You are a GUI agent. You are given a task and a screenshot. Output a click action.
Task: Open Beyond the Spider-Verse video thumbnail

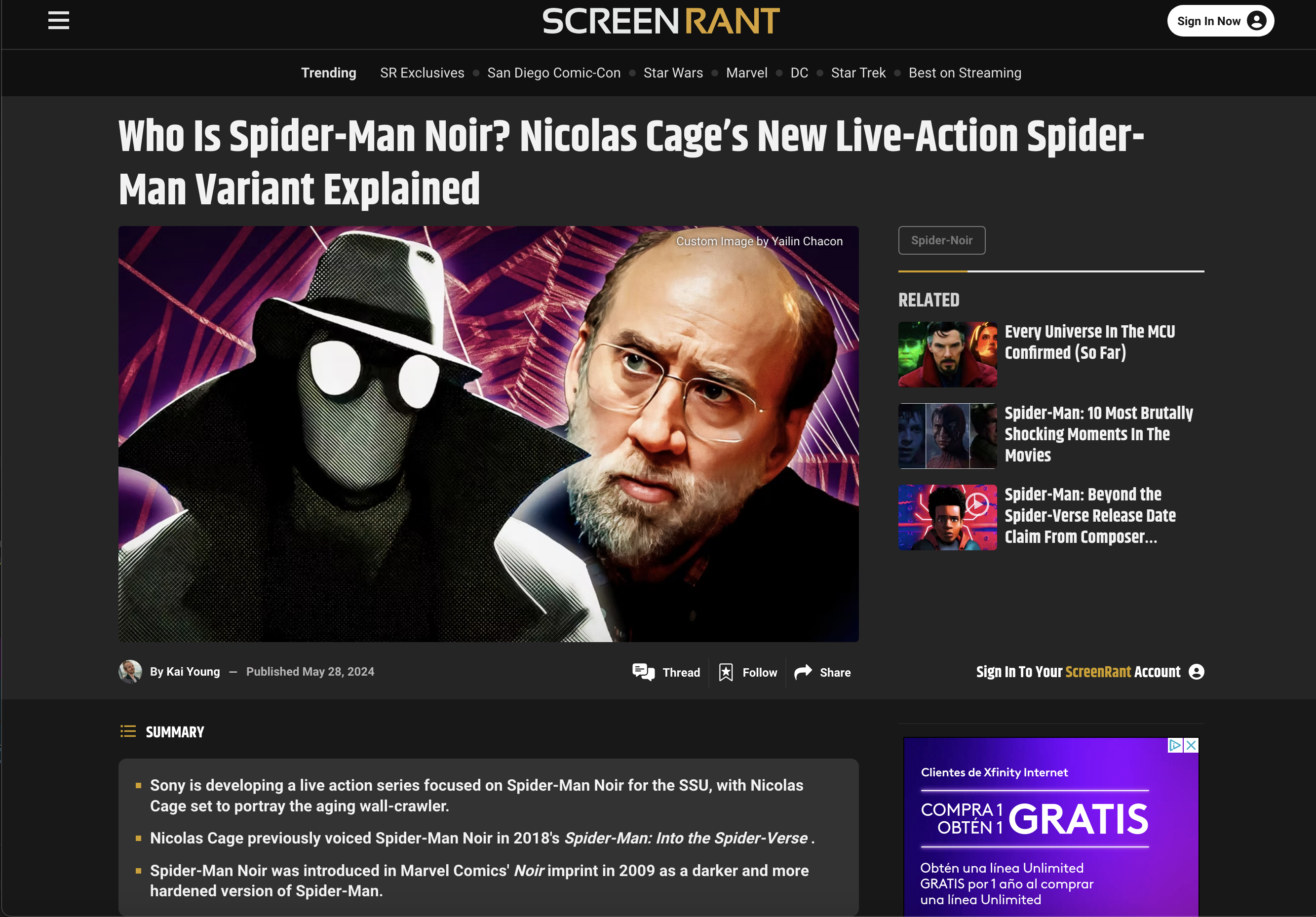[947, 518]
